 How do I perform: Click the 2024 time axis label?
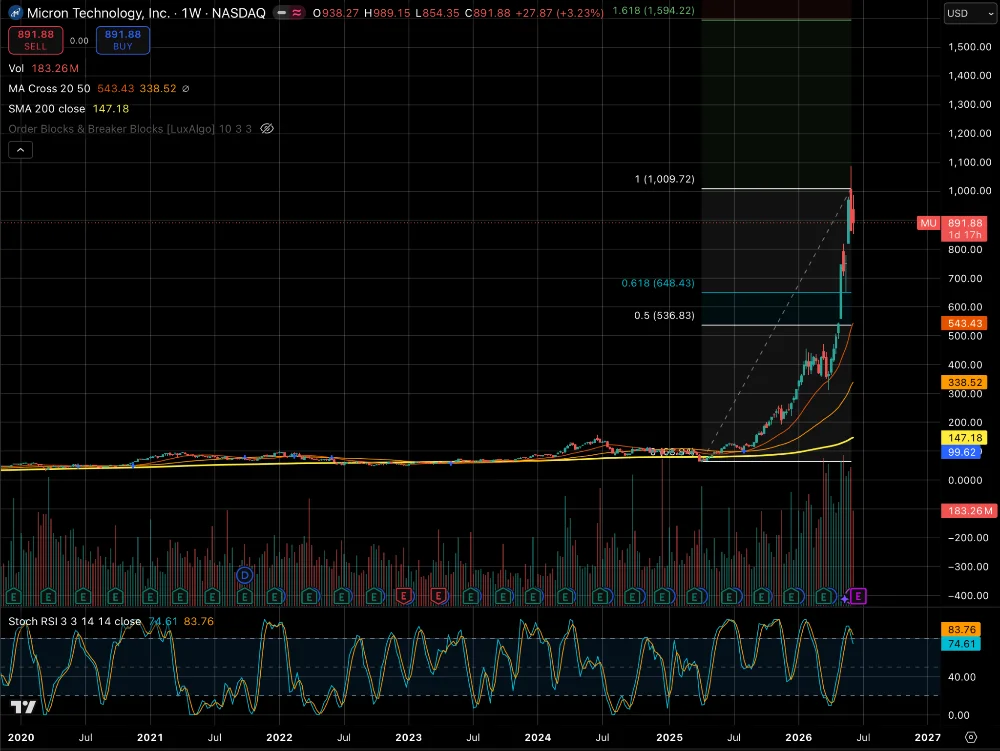click(538, 738)
